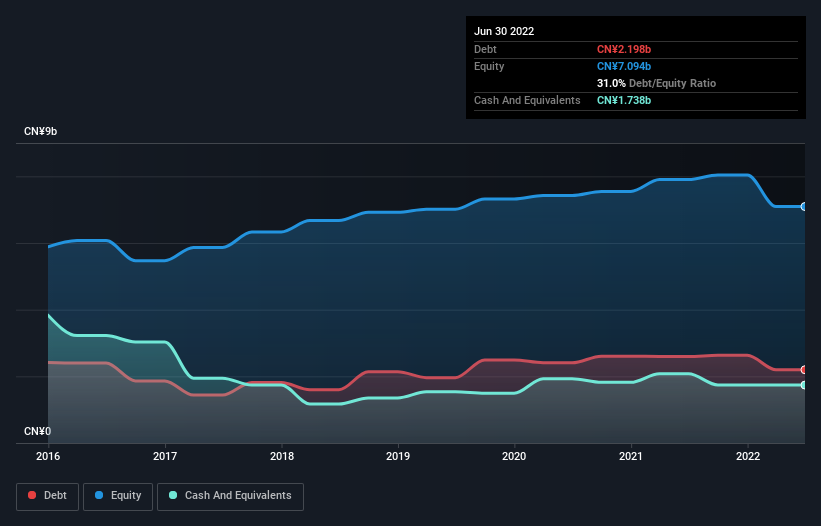Select the blue Equity endpoint marker
The width and height of the screenshot is (821, 526).
coord(804,207)
